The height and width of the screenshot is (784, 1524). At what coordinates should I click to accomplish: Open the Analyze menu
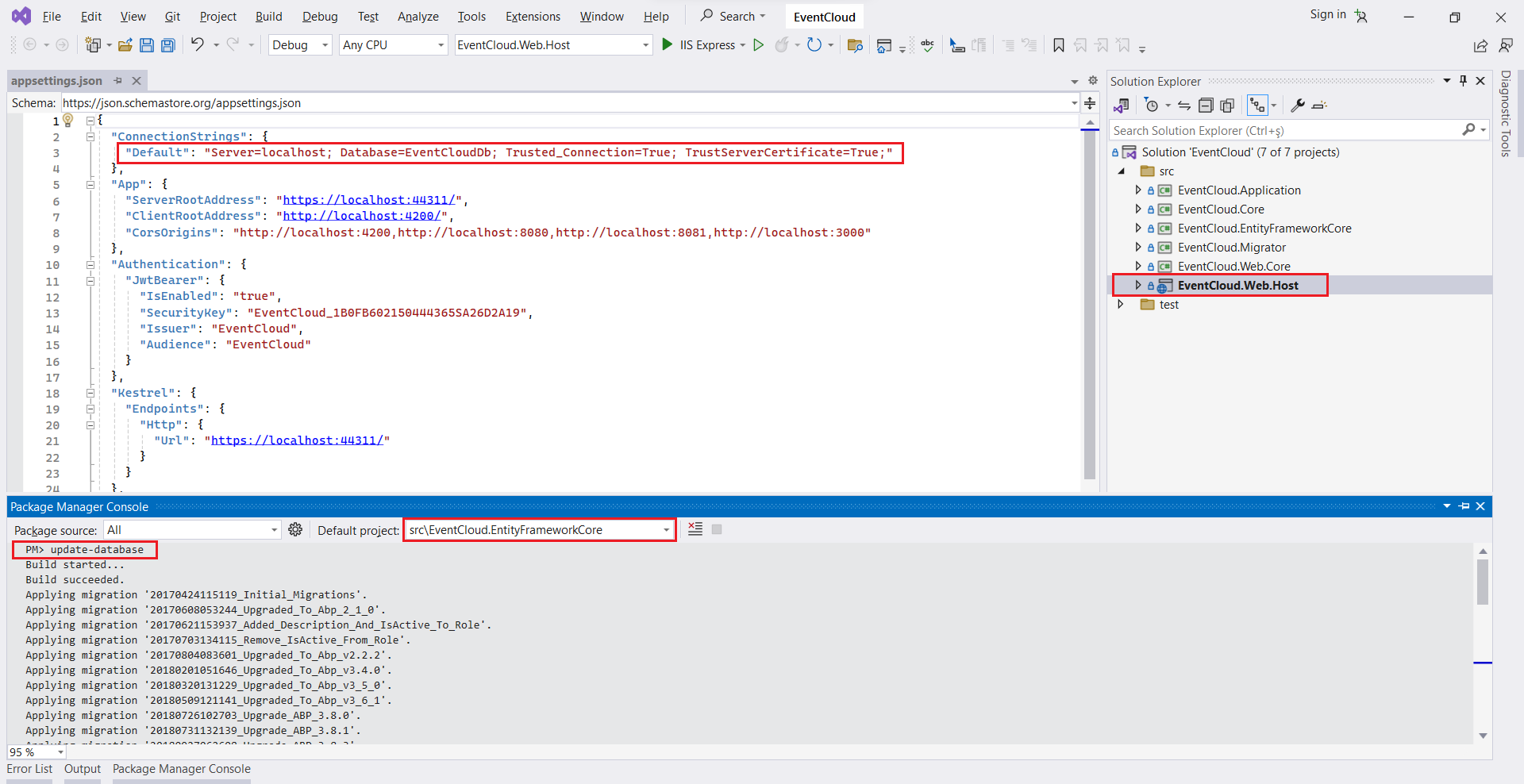pos(418,17)
